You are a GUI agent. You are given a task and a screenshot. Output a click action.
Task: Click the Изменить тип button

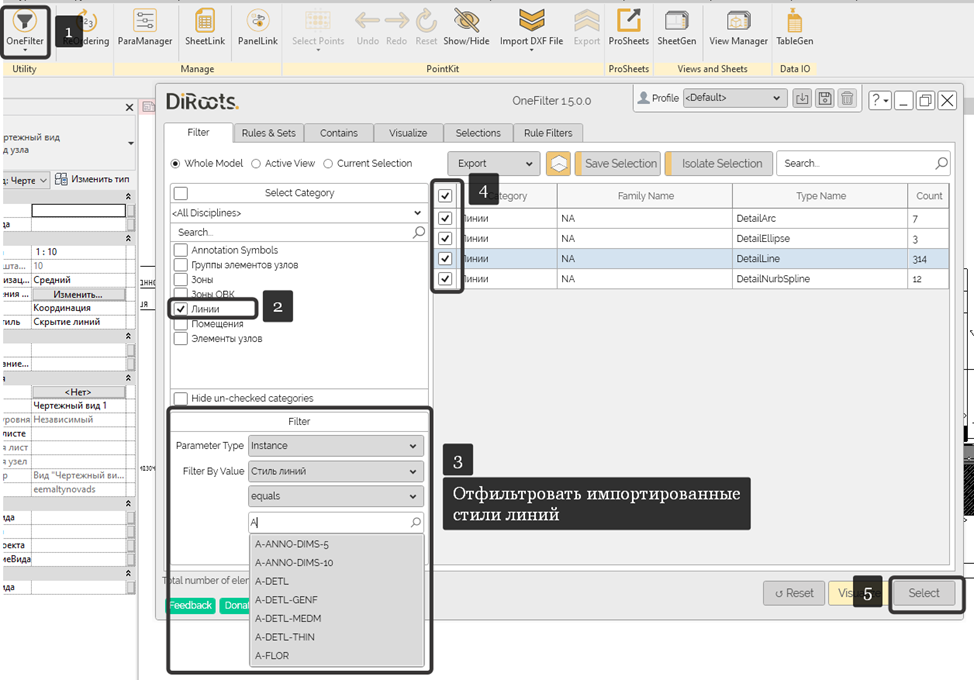pyautogui.click(x=93, y=179)
